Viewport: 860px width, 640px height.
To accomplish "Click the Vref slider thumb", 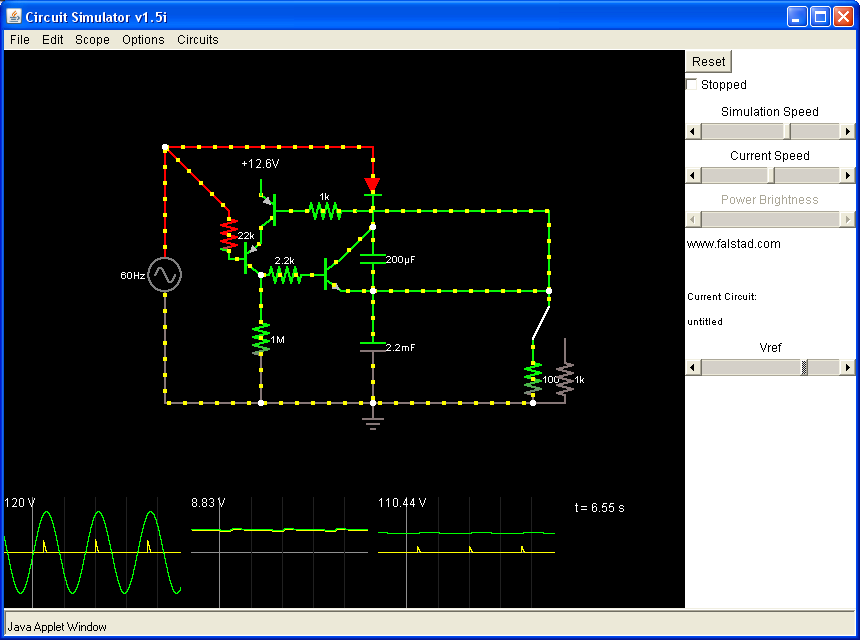I will click(x=804, y=367).
